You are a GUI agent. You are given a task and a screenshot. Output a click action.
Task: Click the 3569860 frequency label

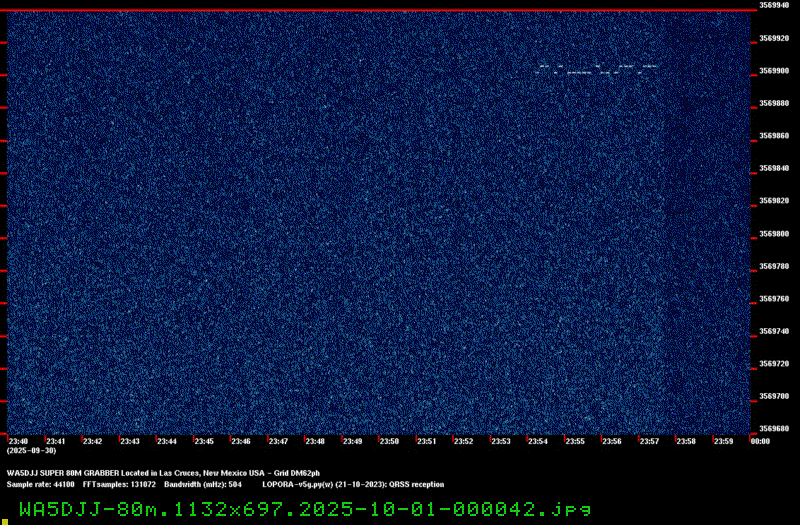tap(774, 136)
